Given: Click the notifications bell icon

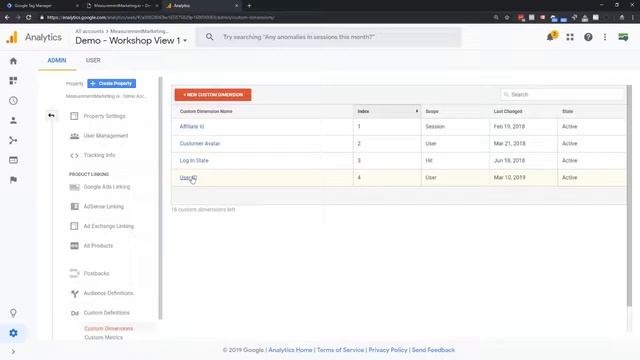Looking at the screenshot, I should click(x=551, y=37).
